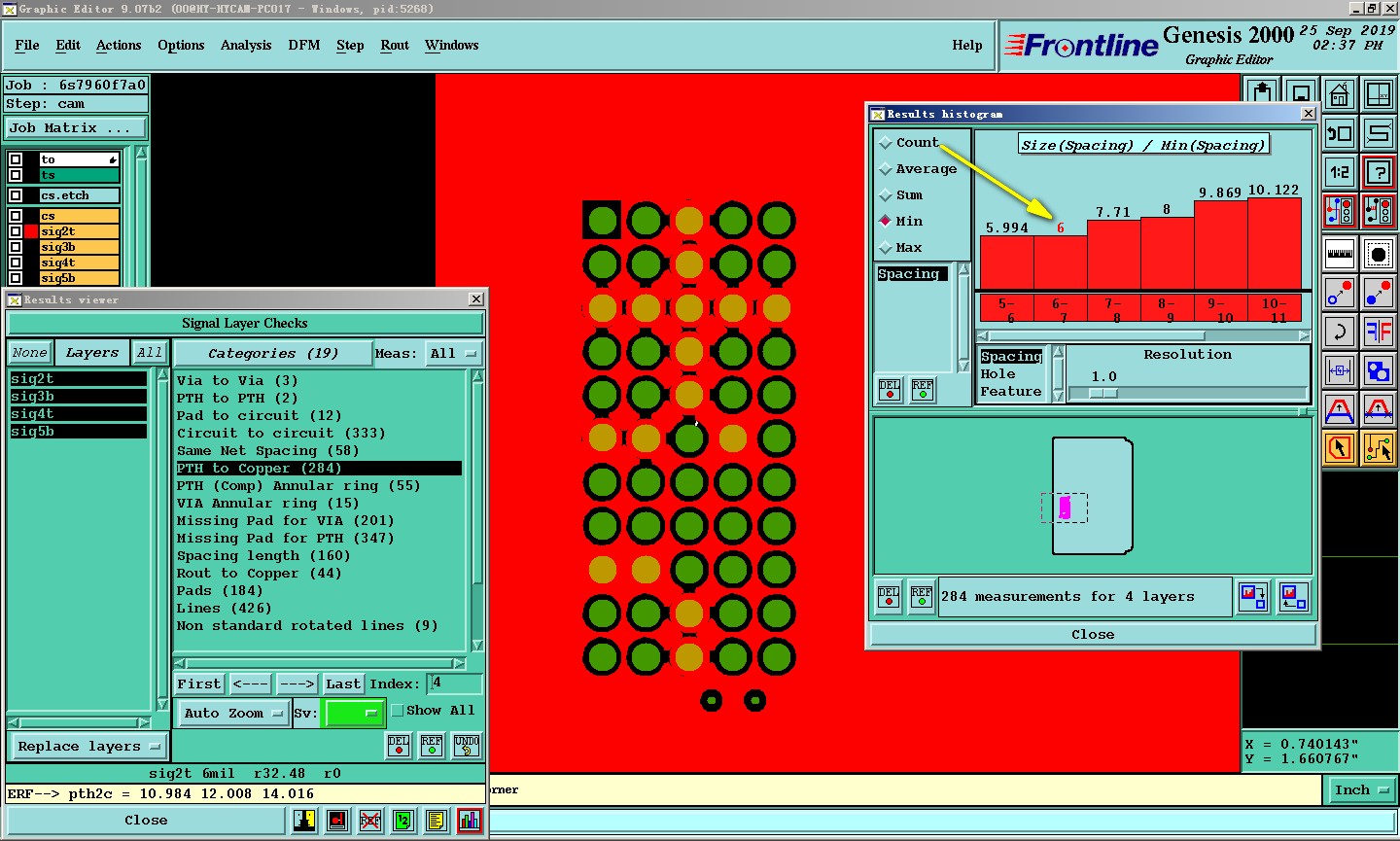1400x841 pixels.
Task: Click the question mark help icon
Action: pyautogui.click(x=1379, y=172)
